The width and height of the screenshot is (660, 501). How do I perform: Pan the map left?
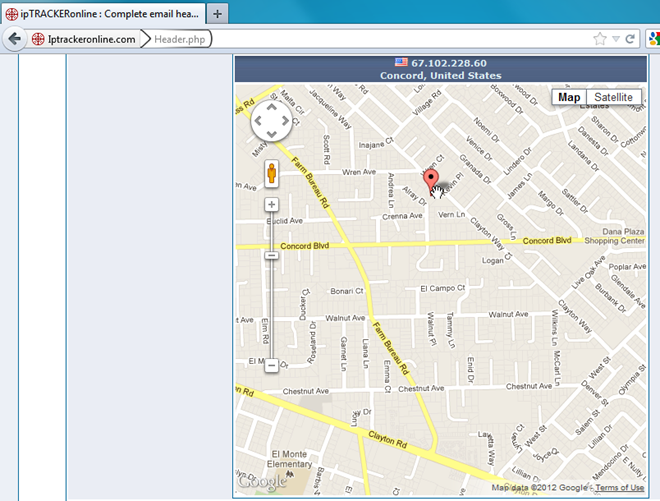(x=258, y=121)
